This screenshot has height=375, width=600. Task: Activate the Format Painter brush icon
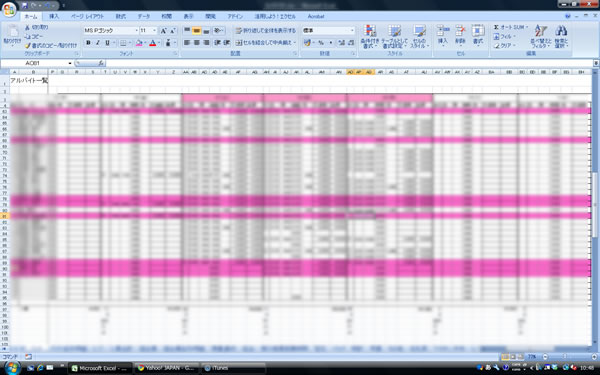pos(51,45)
